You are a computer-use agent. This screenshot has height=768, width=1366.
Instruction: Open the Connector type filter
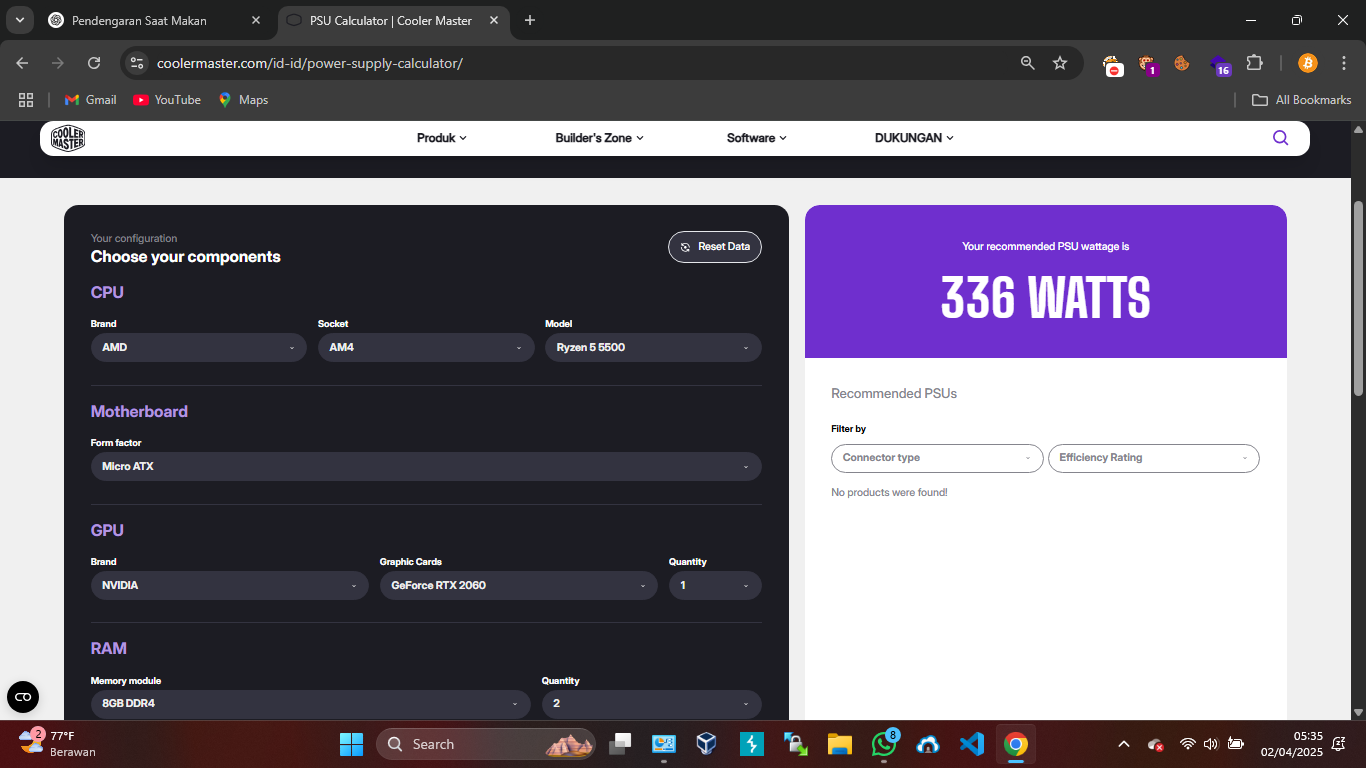click(x=937, y=458)
